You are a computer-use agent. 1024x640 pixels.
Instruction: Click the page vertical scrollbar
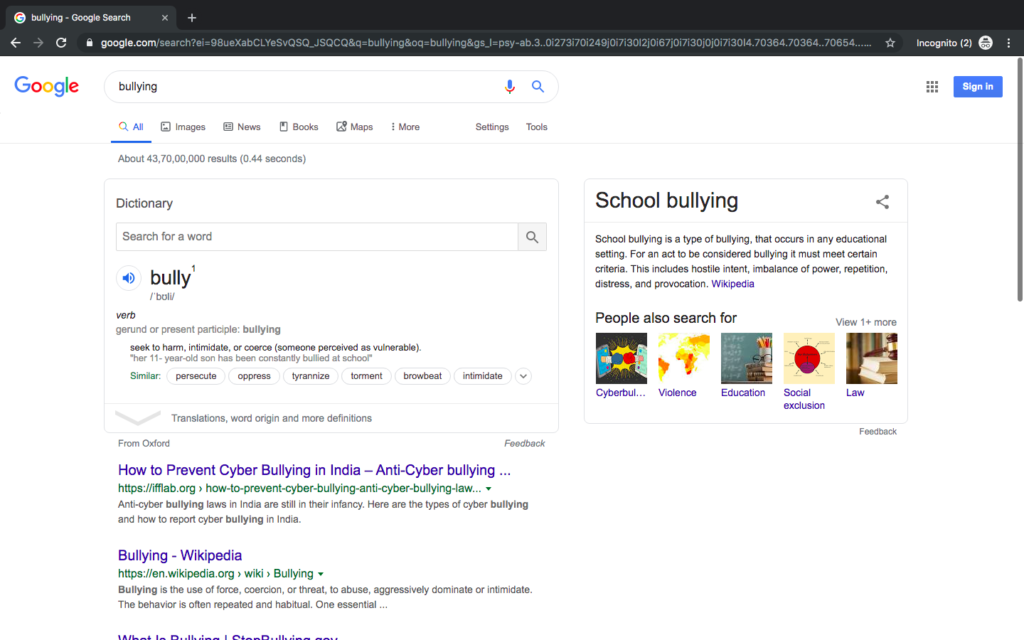pos(1019,180)
